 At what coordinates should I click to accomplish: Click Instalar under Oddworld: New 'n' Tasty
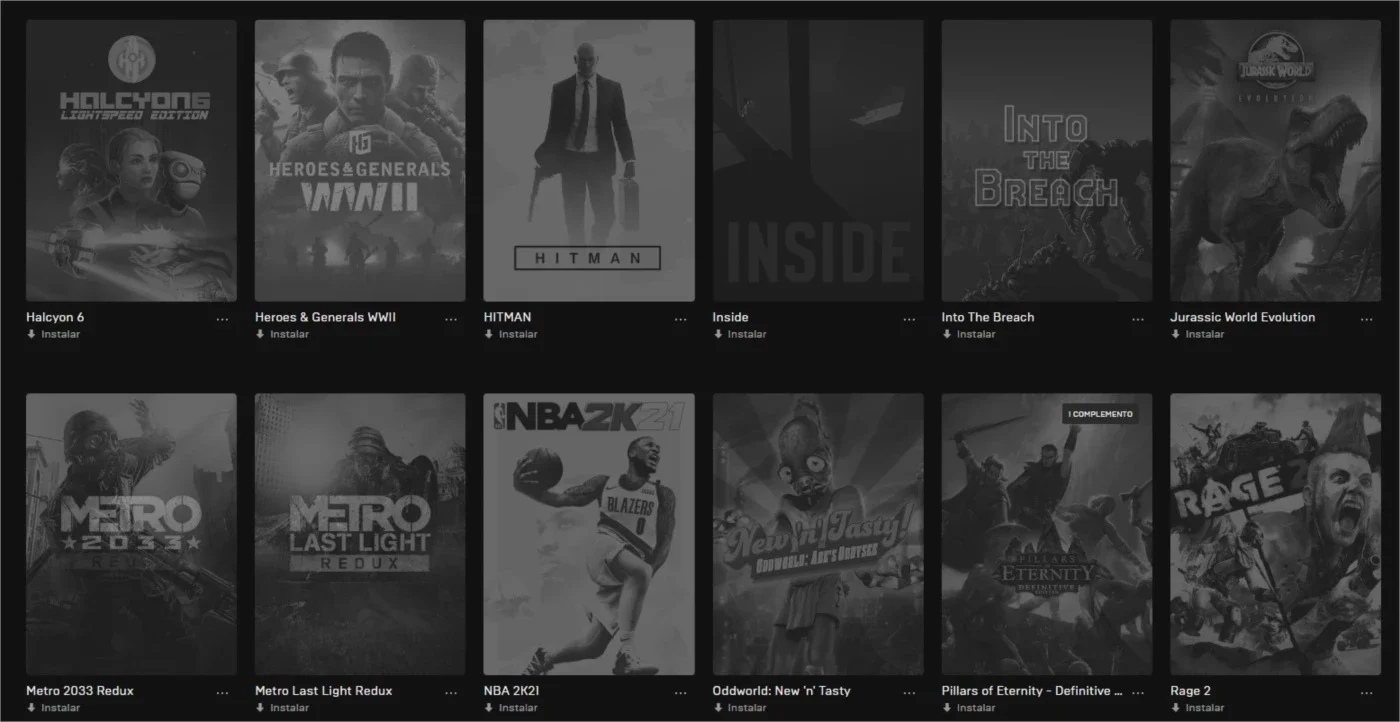click(740, 708)
